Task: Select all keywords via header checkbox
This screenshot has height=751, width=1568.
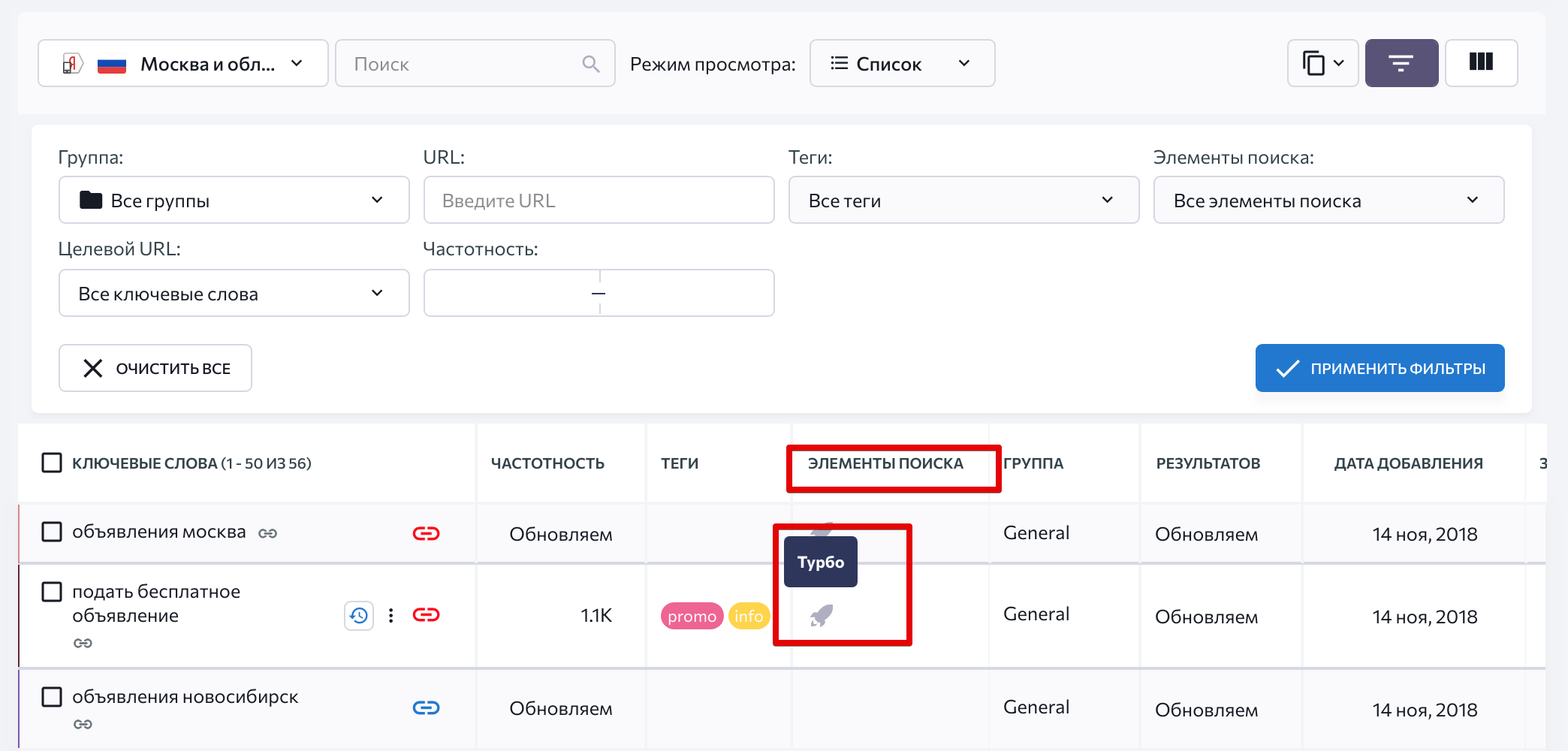Action: click(x=52, y=463)
